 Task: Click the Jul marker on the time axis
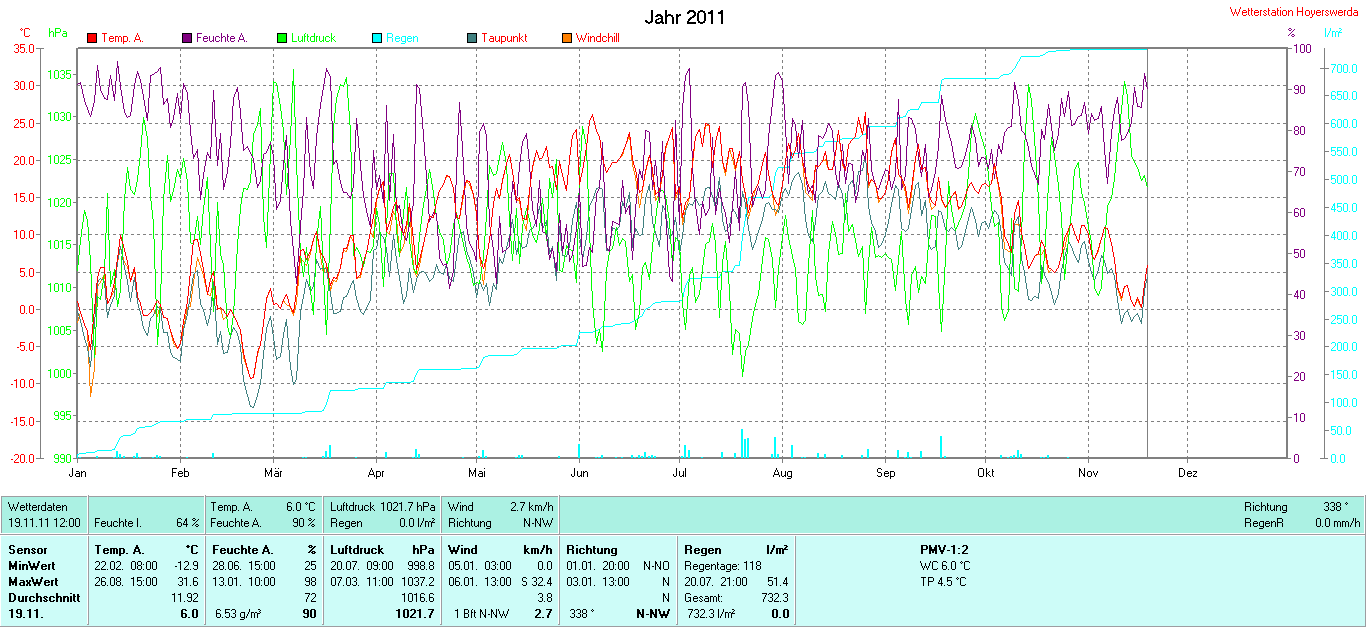[680, 473]
